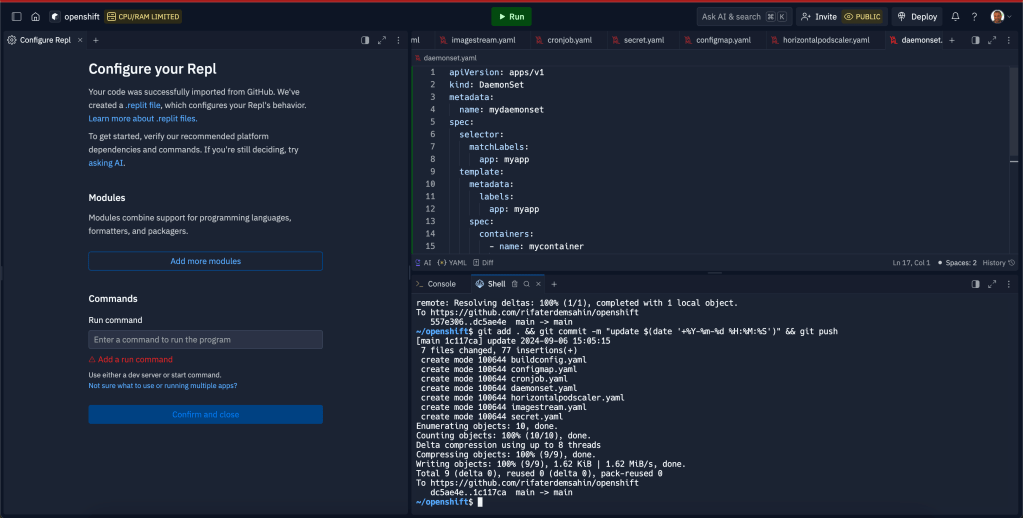
Task: Open Configure Repl pane options menu
Action: point(399,40)
